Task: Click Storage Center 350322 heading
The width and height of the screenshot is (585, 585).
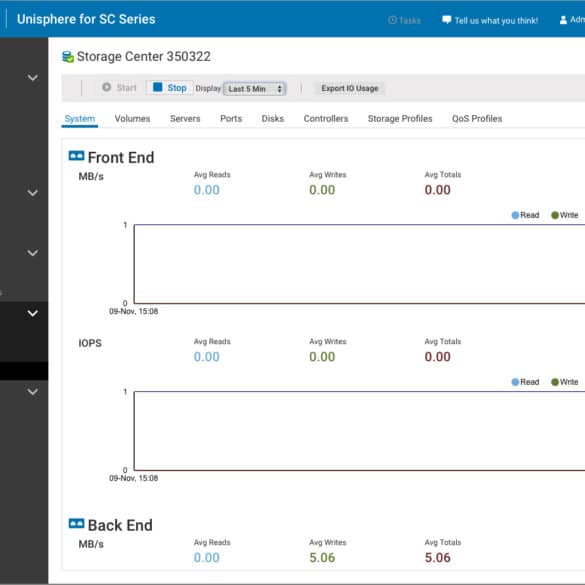Action: point(144,57)
